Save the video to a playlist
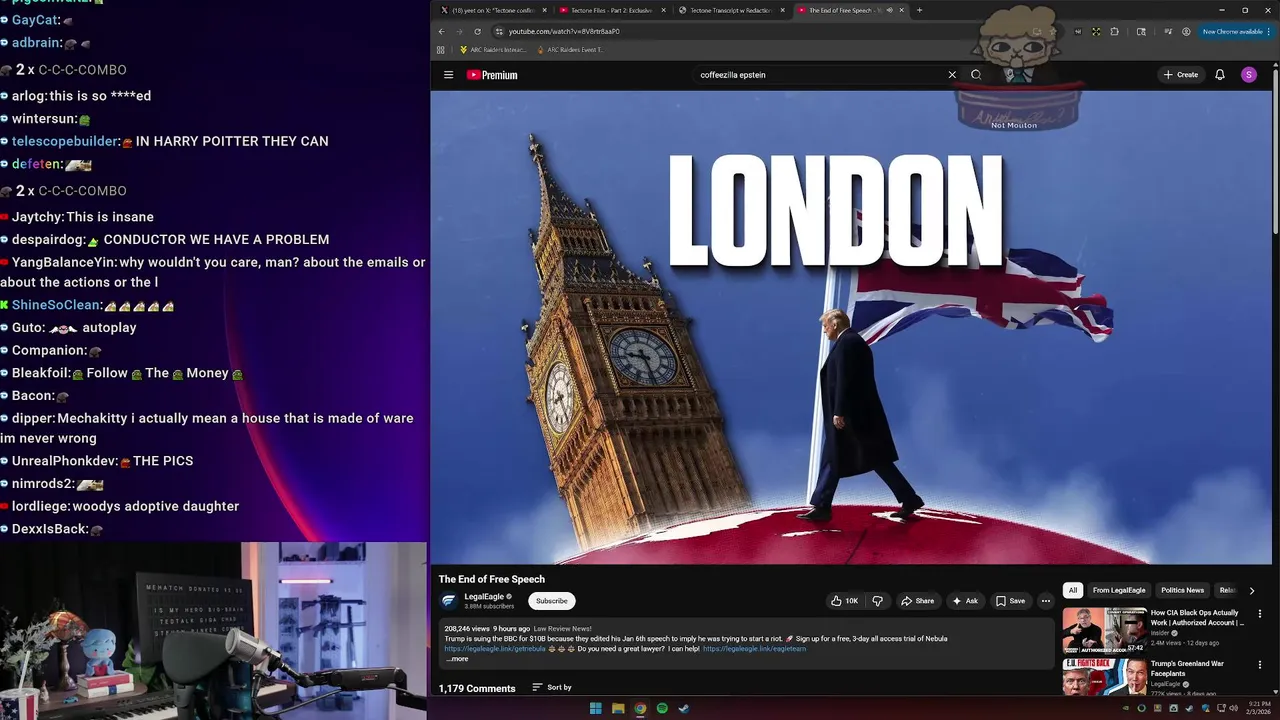 pos(1010,601)
